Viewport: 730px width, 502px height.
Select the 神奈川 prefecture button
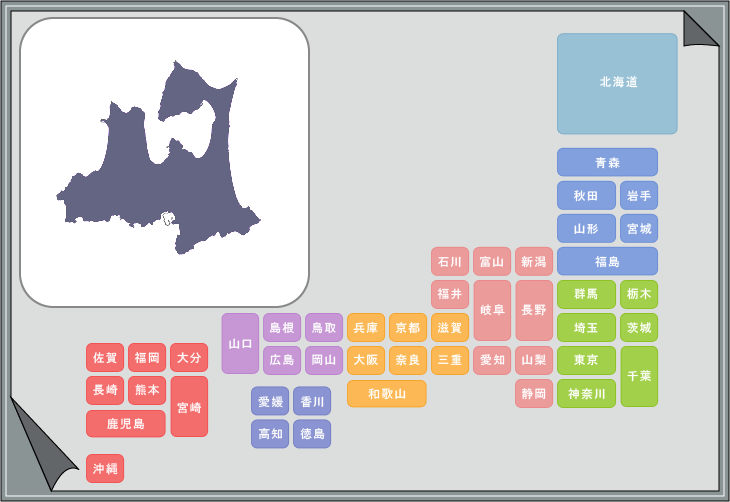tap(586, 393)
